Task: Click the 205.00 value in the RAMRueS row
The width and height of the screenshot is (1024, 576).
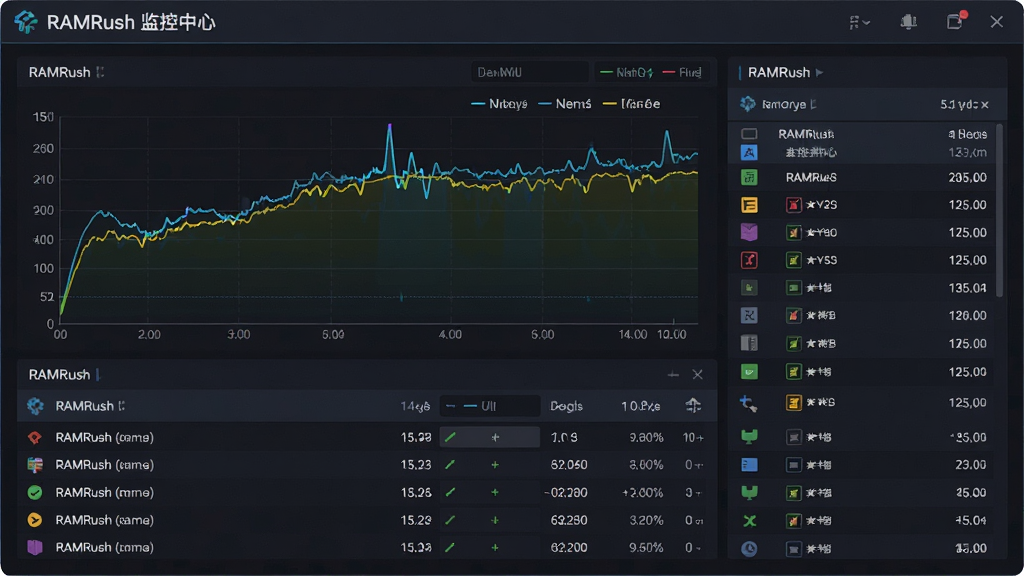Action: pos(967,178)
